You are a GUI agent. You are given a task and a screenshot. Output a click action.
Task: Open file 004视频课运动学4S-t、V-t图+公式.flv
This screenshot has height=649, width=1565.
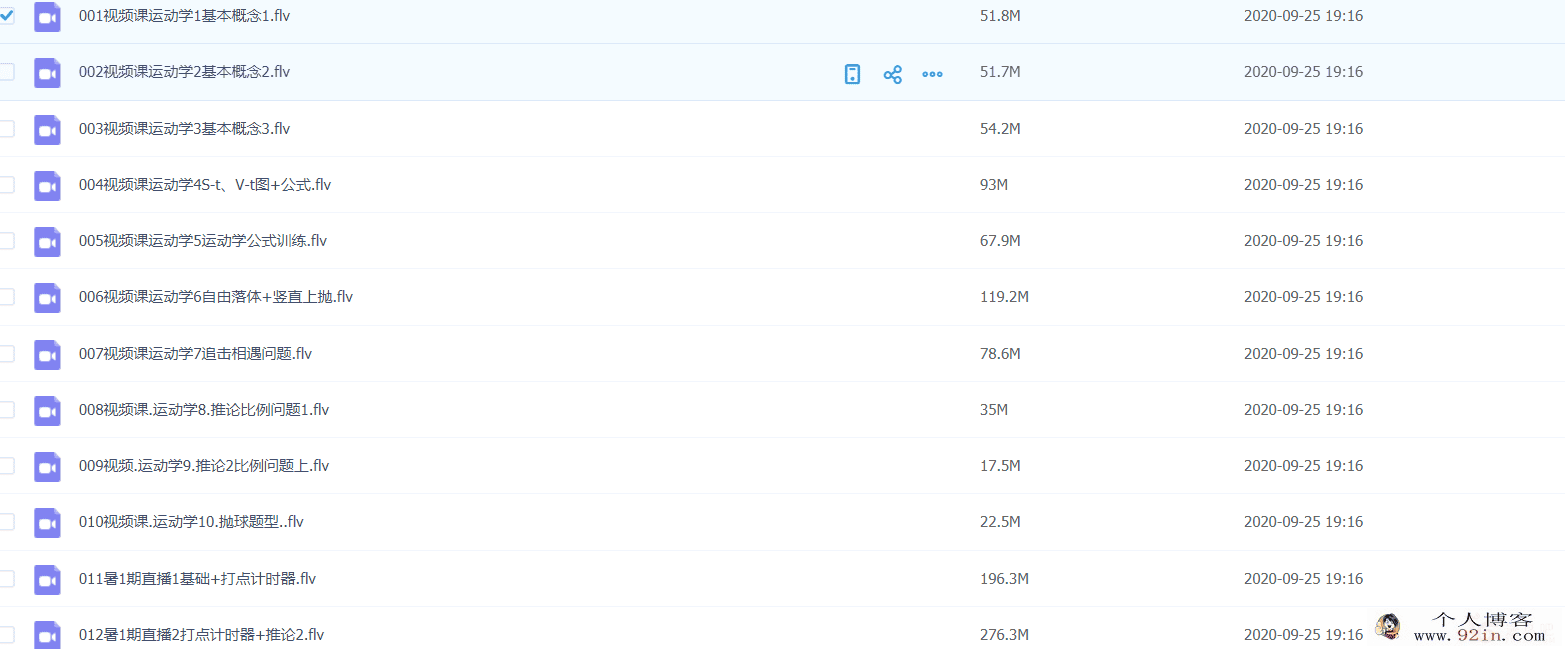(x=205, y=184)
